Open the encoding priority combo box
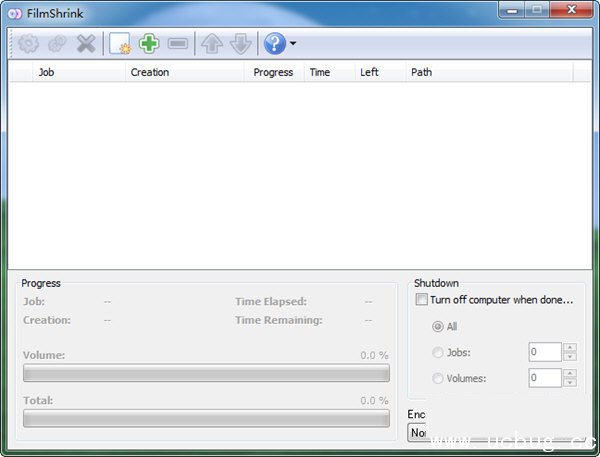Image resolution: width=600 pixels, height=457 pixels. point(418,432)
